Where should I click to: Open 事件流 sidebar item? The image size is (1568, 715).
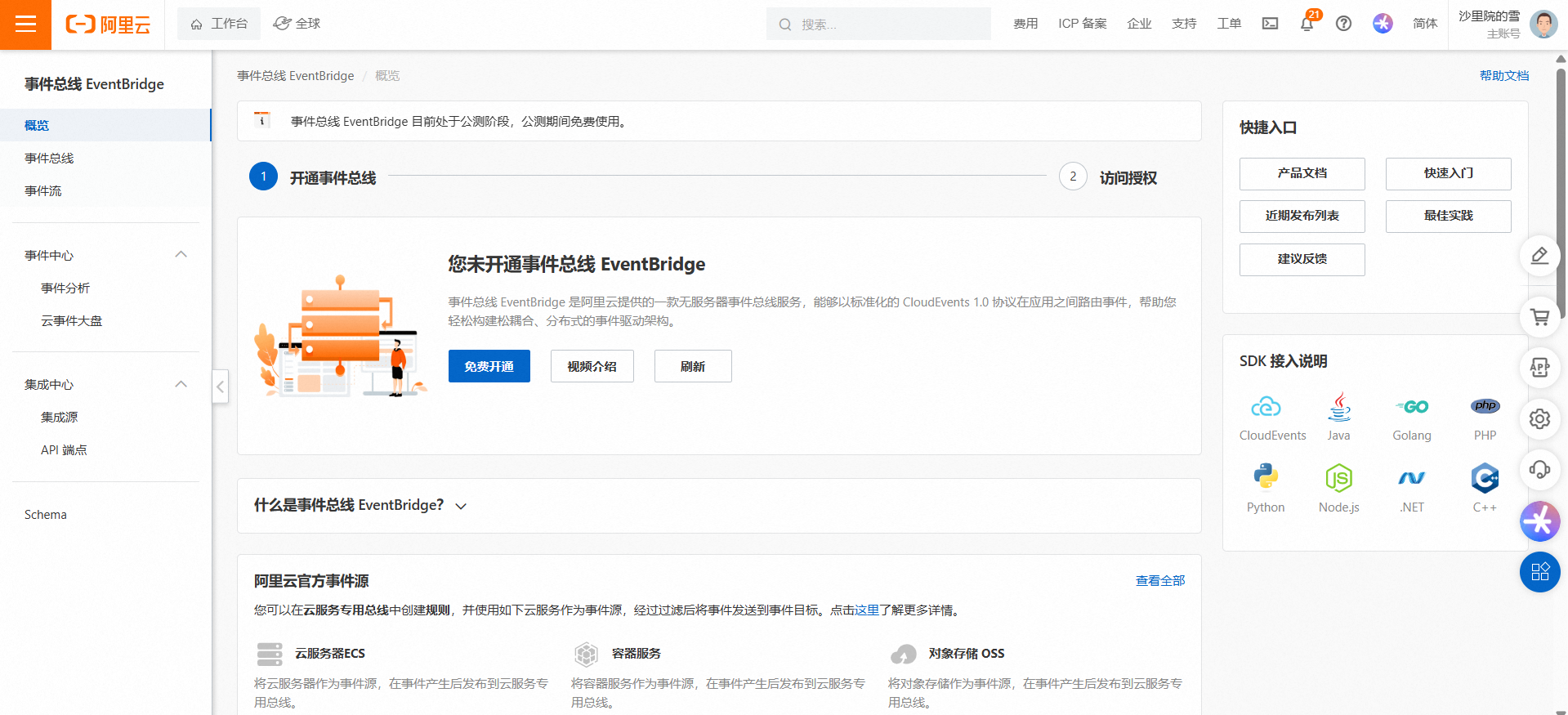105,190
